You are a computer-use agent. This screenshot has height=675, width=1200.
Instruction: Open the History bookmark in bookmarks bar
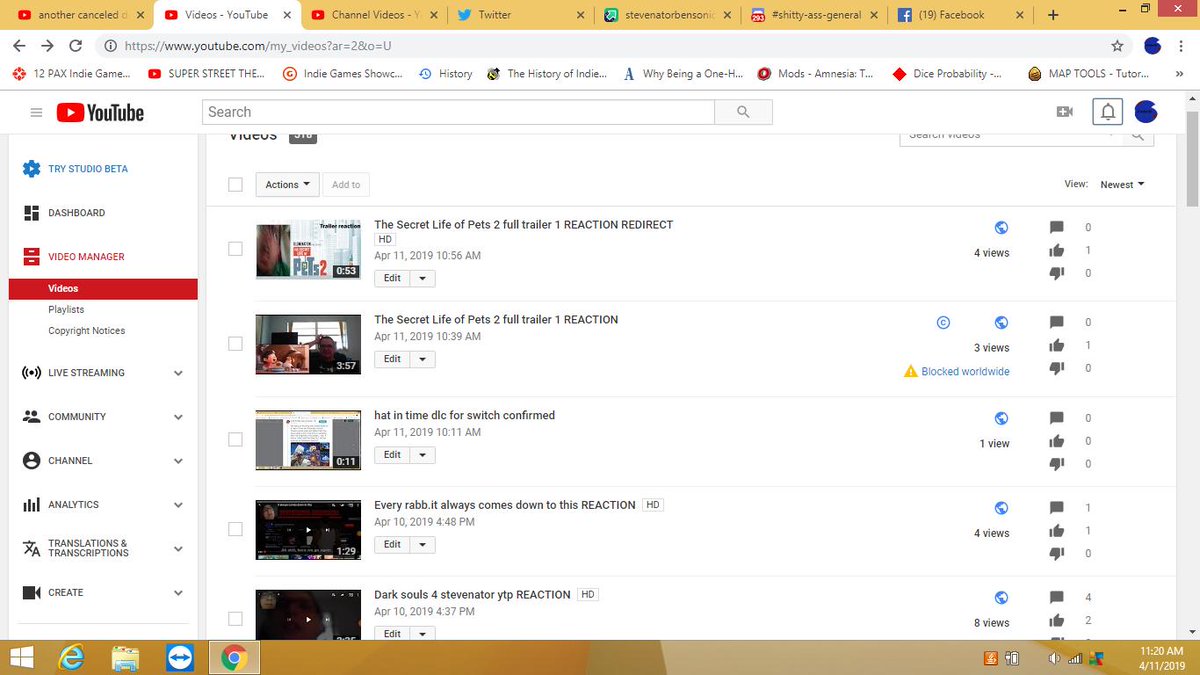pos(445,74)
